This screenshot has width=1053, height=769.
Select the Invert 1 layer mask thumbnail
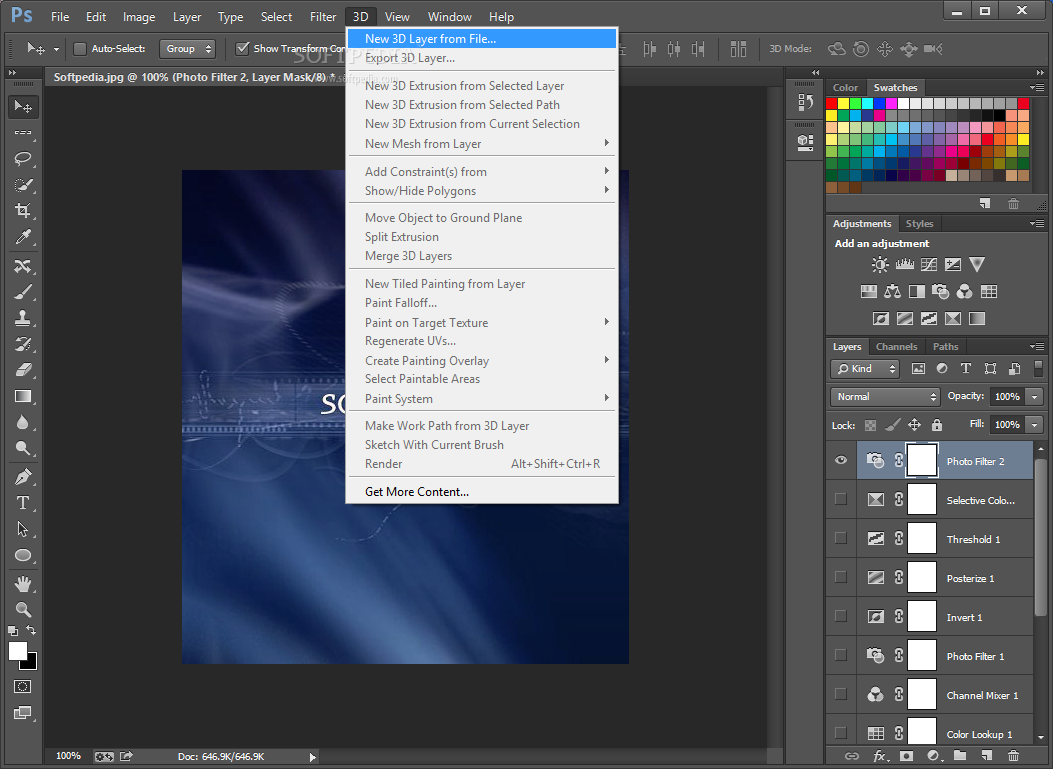[x=922, y=617]
